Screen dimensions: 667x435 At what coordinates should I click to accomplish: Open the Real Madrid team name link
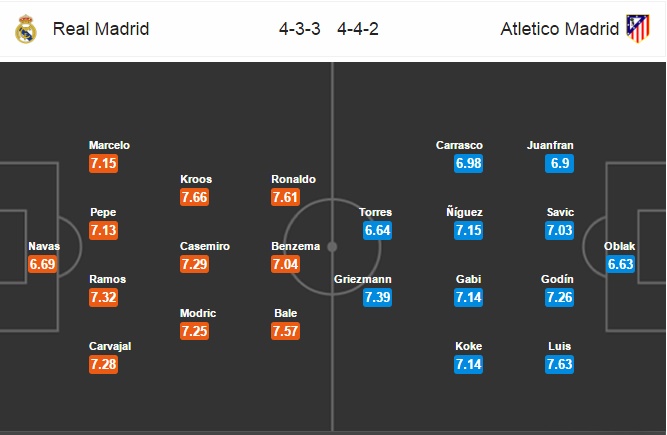pyautogui.click(x=101, y=29)
